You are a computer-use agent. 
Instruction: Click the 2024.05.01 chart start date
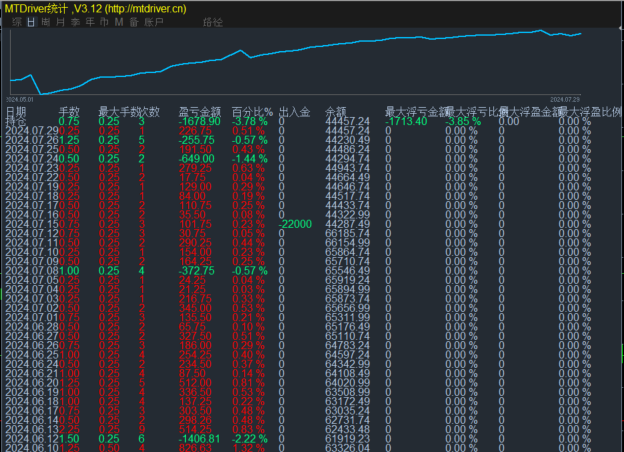(20, 99)
